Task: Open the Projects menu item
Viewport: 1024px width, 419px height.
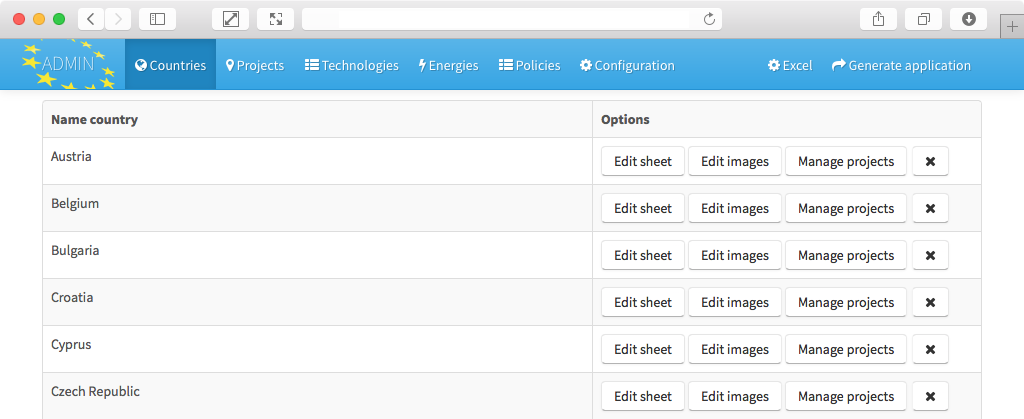Action: [255, 65]
